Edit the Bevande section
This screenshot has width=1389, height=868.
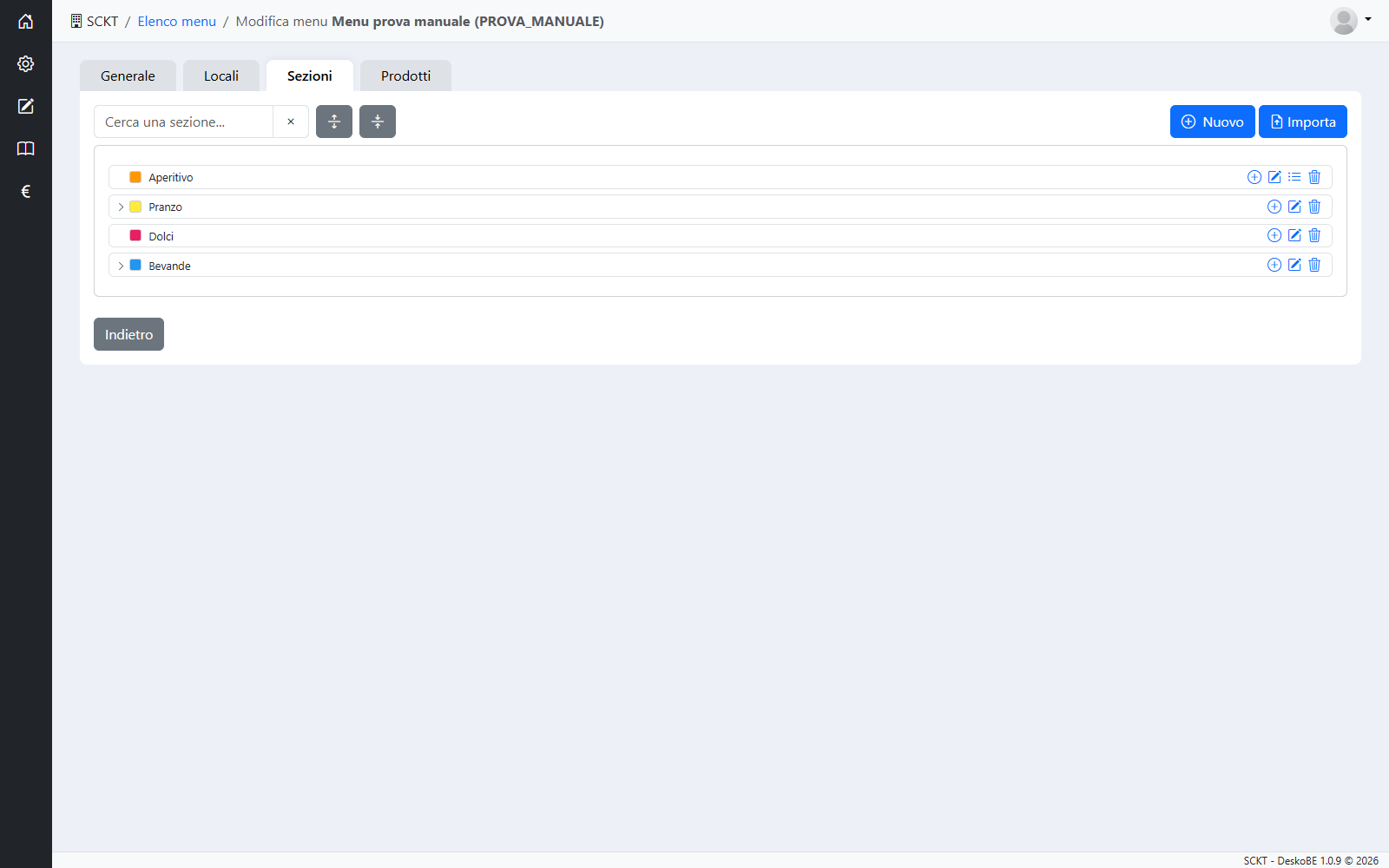[x=1294, y=265]
